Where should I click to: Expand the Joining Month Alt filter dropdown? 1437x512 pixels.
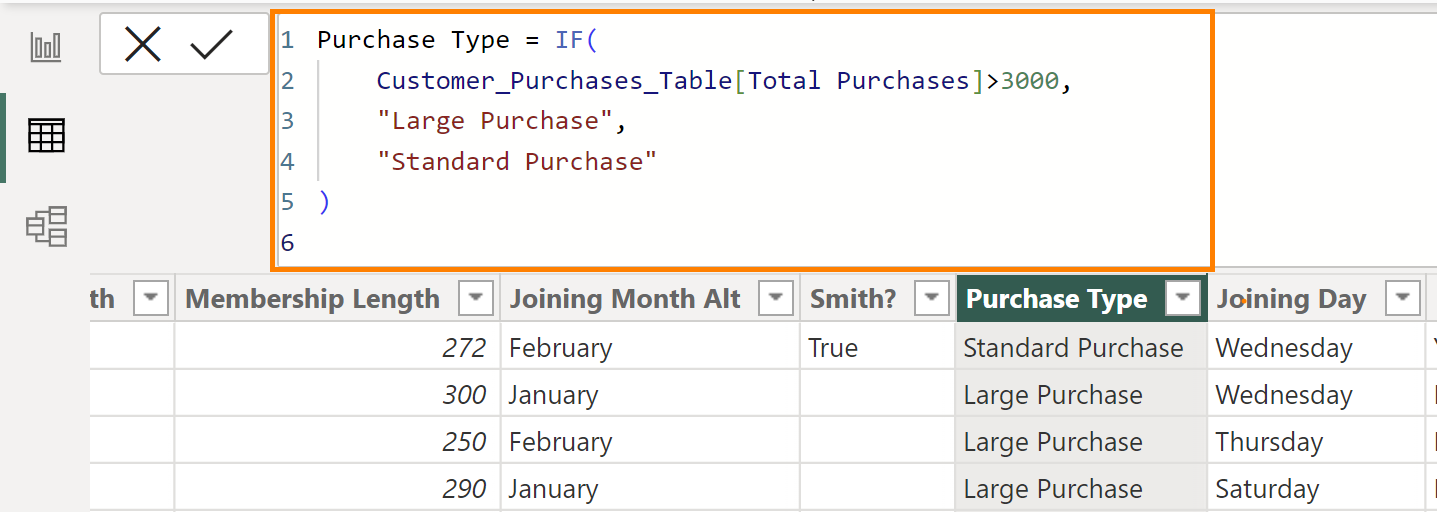(775, 298)
